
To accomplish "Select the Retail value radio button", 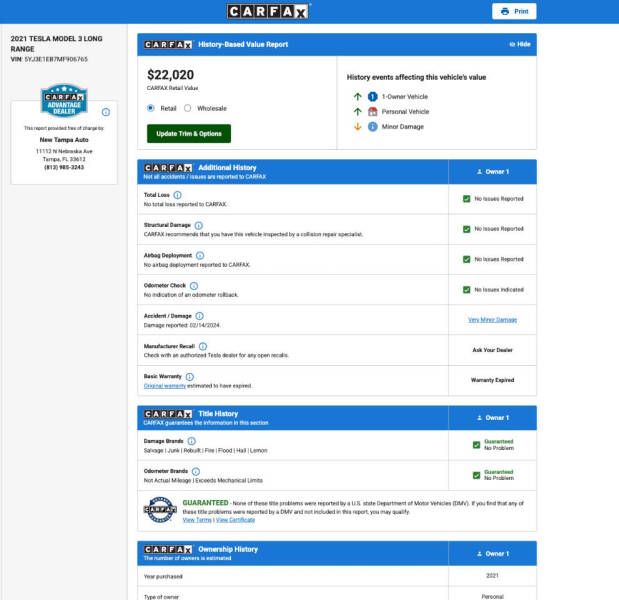I will (x=150, y=108).
